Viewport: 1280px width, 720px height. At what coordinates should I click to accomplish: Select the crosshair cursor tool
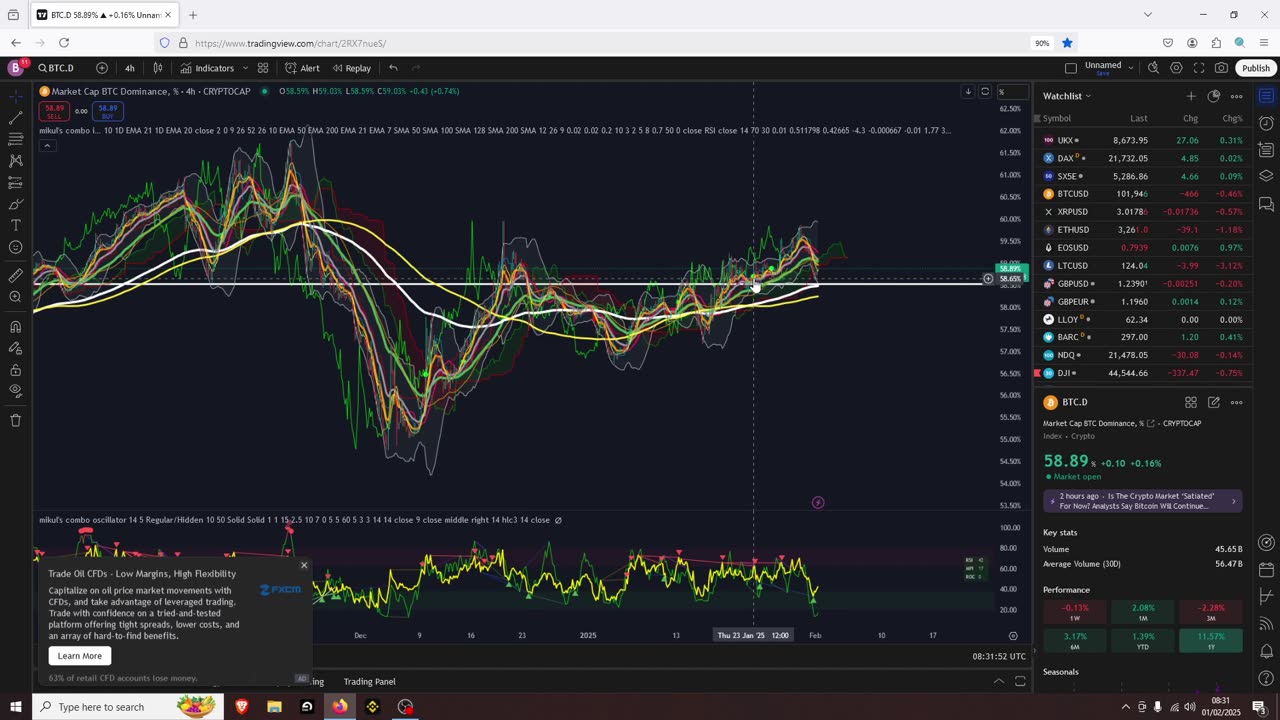15,96
